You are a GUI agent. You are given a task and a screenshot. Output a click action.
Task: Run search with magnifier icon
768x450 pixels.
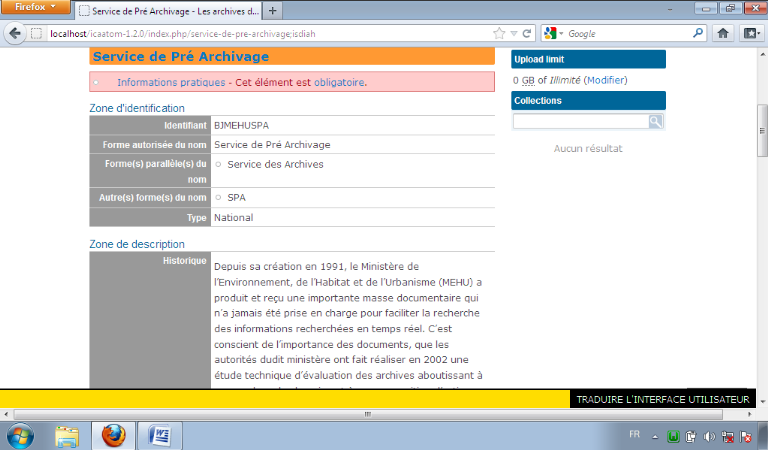click(698, 33)
